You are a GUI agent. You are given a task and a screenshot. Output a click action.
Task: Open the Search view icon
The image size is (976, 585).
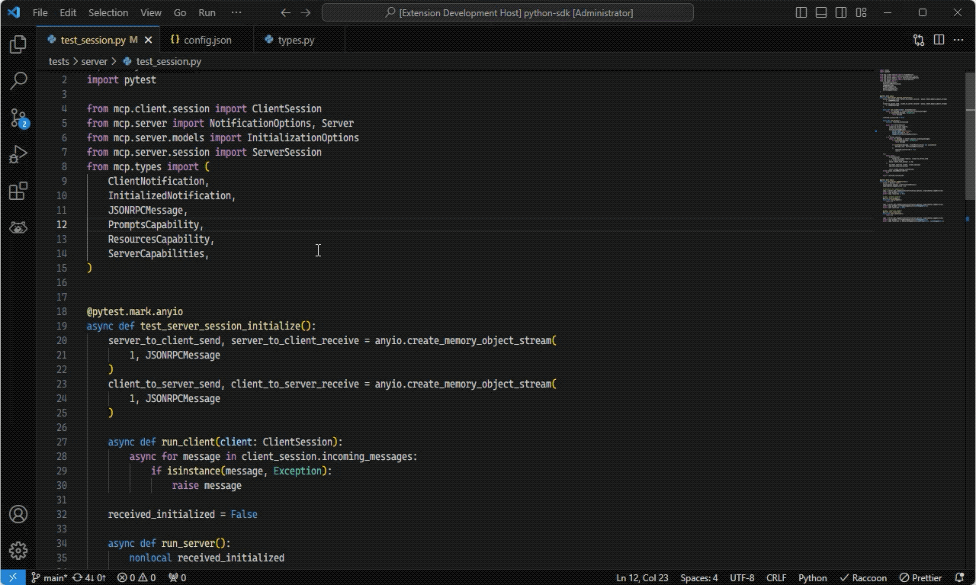point(18,81)
